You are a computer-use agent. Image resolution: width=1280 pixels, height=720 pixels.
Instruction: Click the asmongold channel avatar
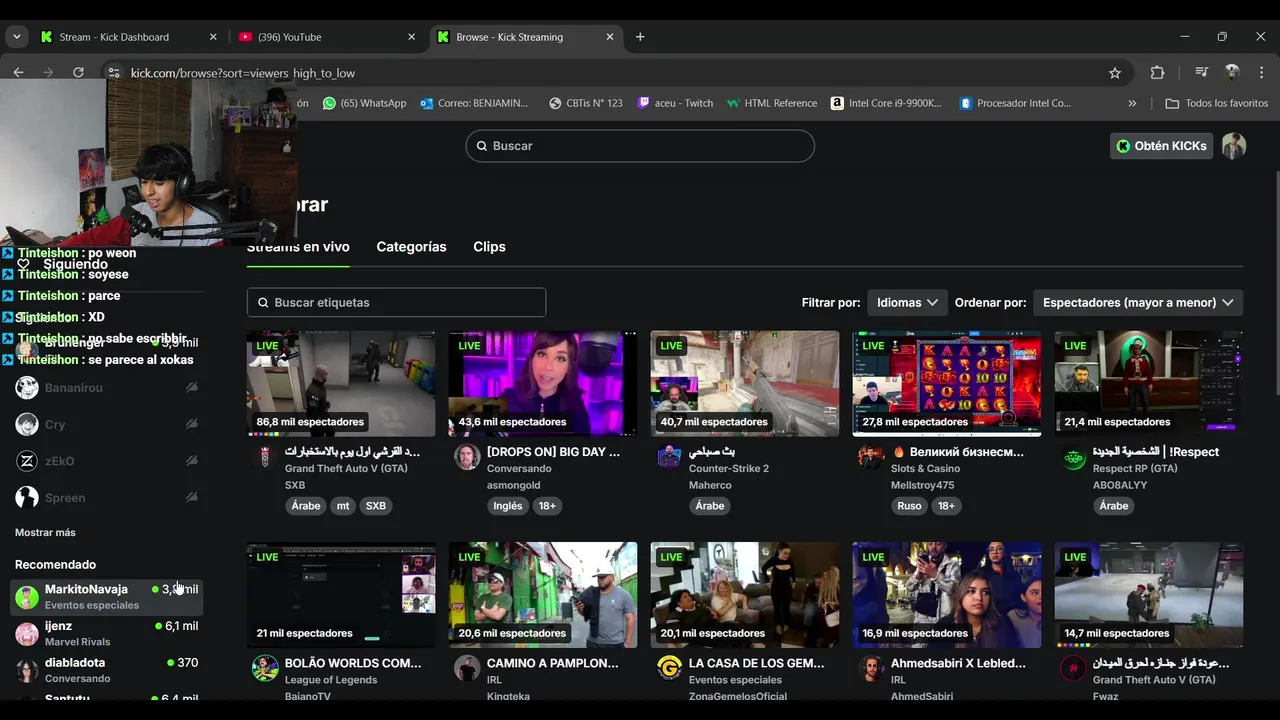[467, 457]
